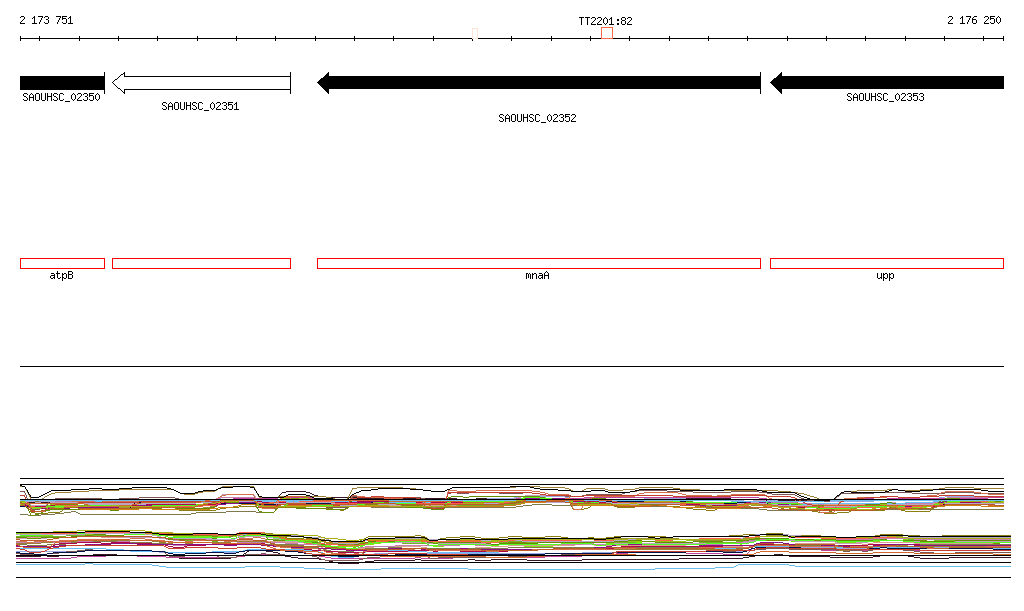
Task: Select the atpB red outlined box
Action: [x=62, y=264]
